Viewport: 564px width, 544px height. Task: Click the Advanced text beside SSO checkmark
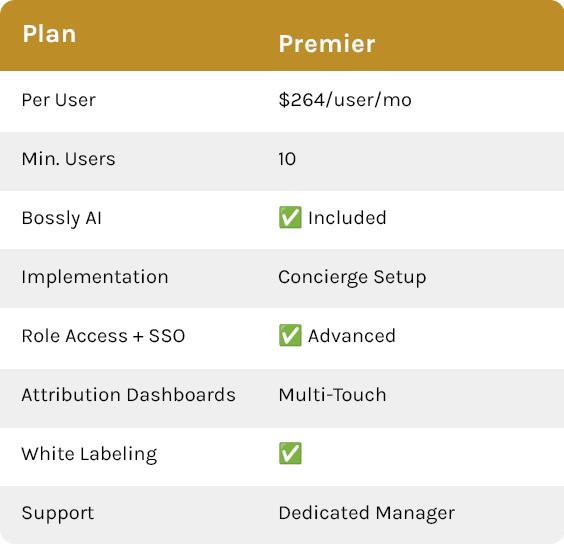352,336
